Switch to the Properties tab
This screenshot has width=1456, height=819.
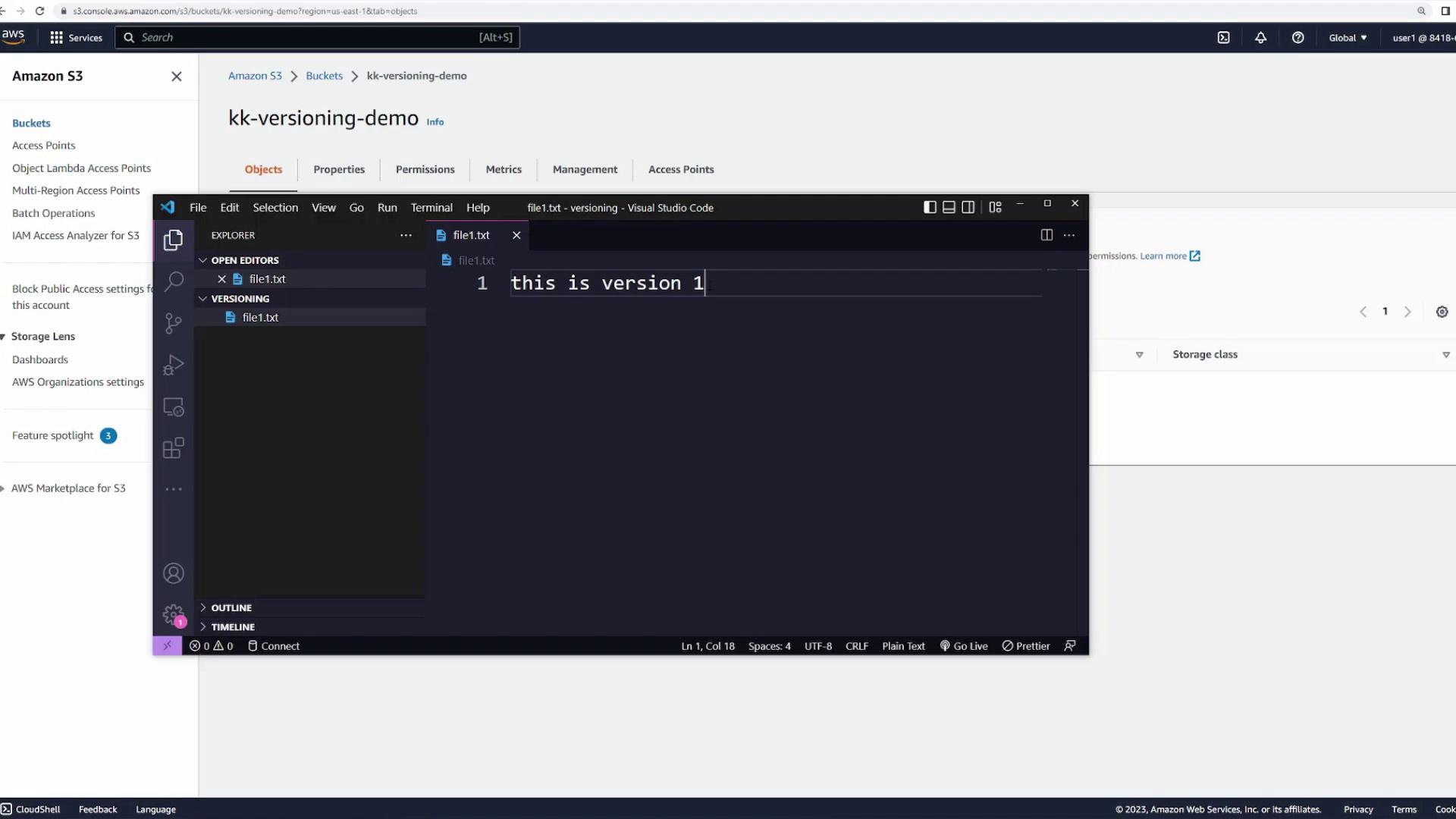pos(339,169)
